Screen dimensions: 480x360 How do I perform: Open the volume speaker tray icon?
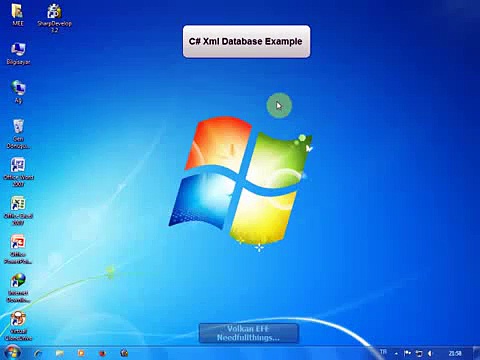tap(430, 353)
